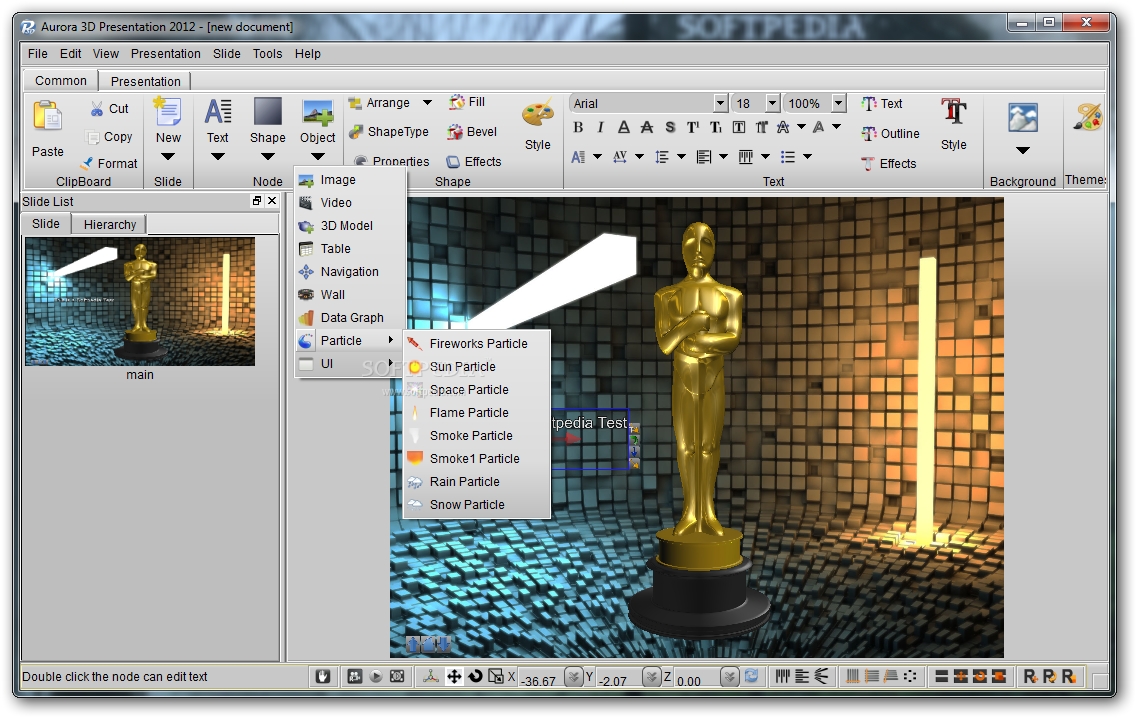The height and width of the screenshot is (718, 1137).
Task: Expand the Arrange dropdown arrow
Action: point(427,102)
